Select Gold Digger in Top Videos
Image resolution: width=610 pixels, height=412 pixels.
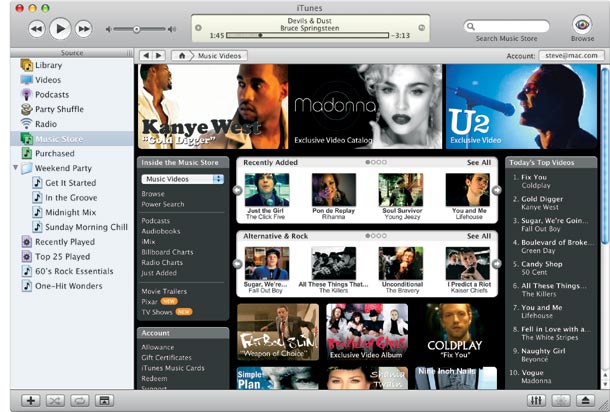[542, 199]
